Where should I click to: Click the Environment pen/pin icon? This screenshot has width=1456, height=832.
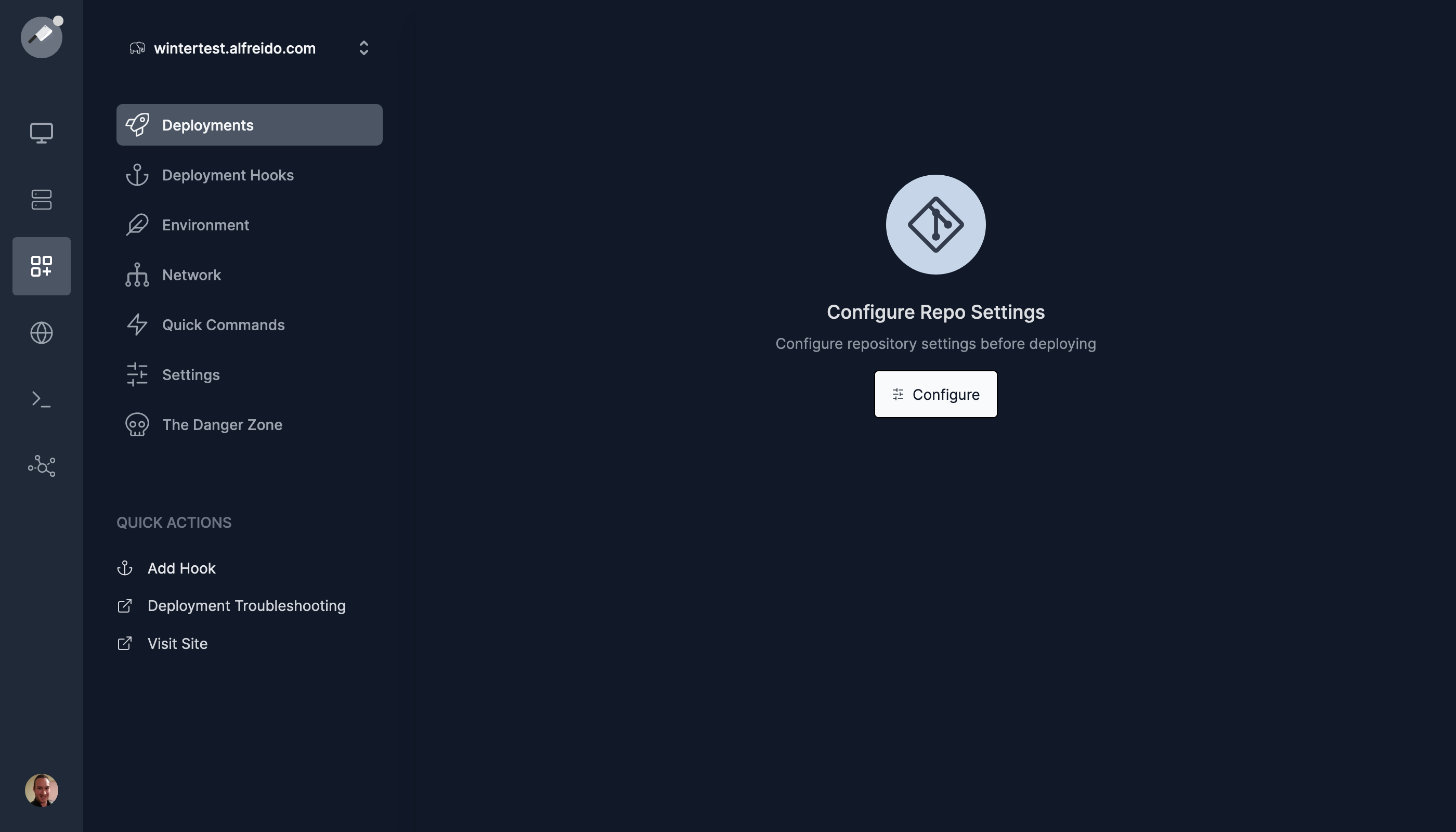[137, 224]
